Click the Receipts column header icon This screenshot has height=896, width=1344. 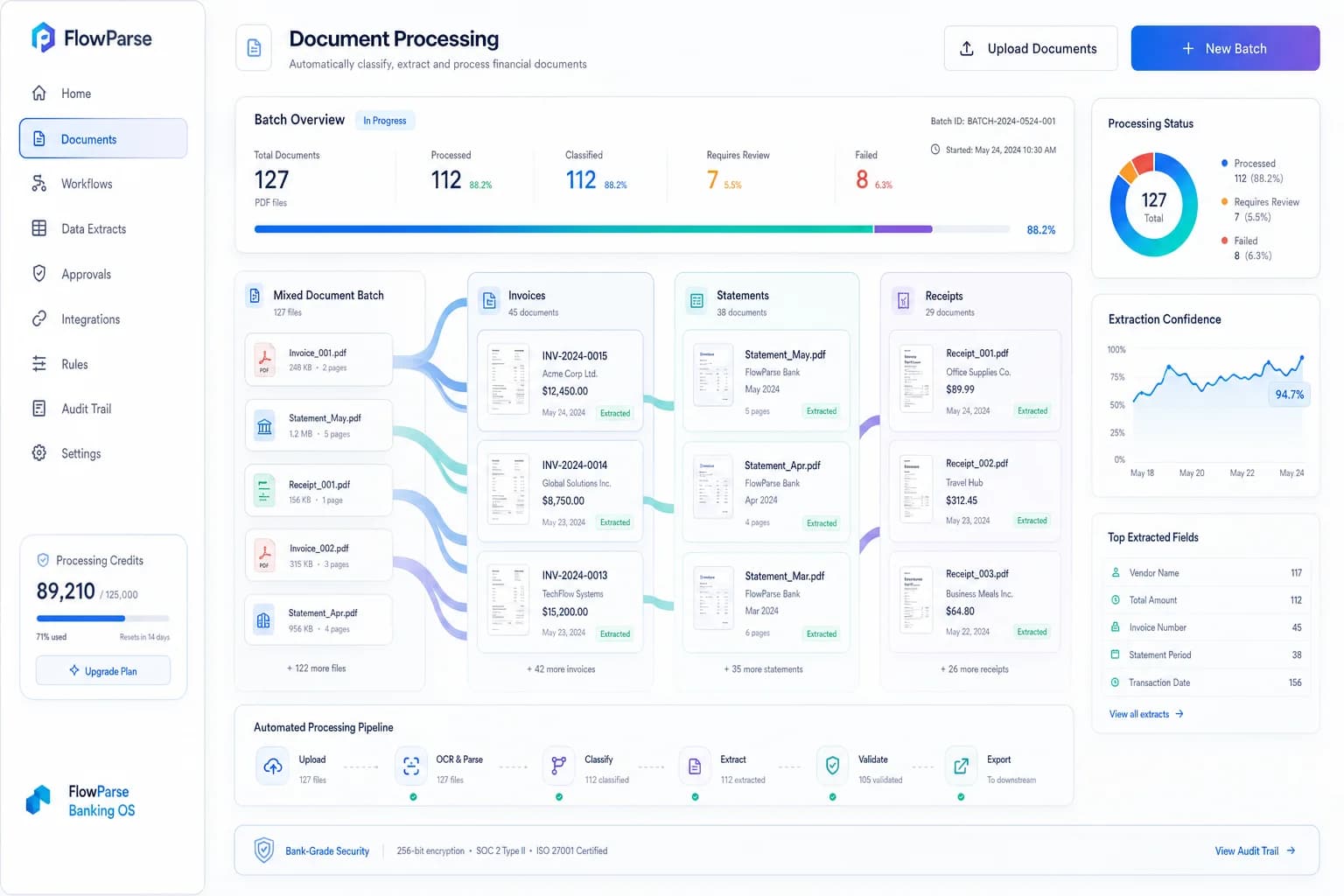point(904,301)
